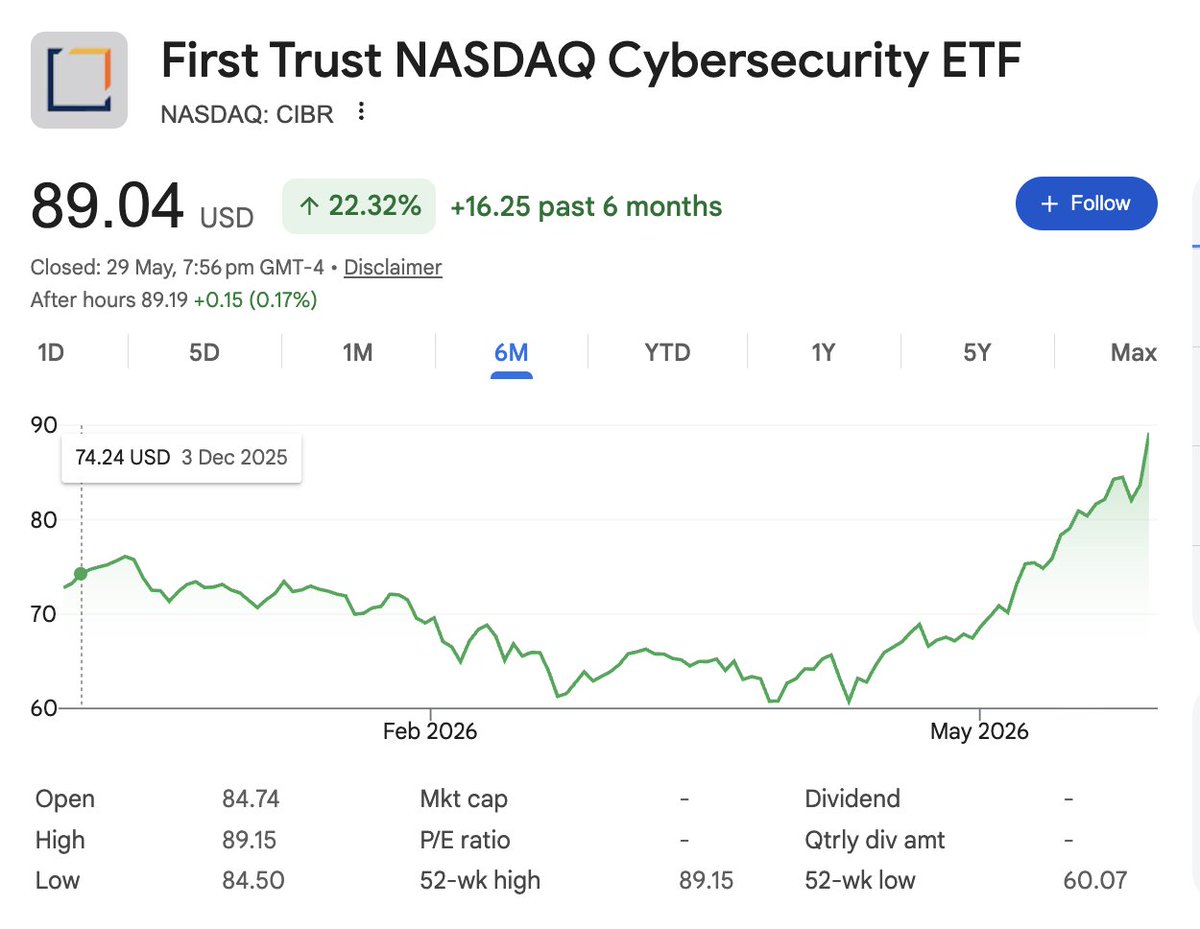Viewport: 1200px width, 929px height.
Task: Click the 52-wk high value 89.15
Action: tap(705, 880)
